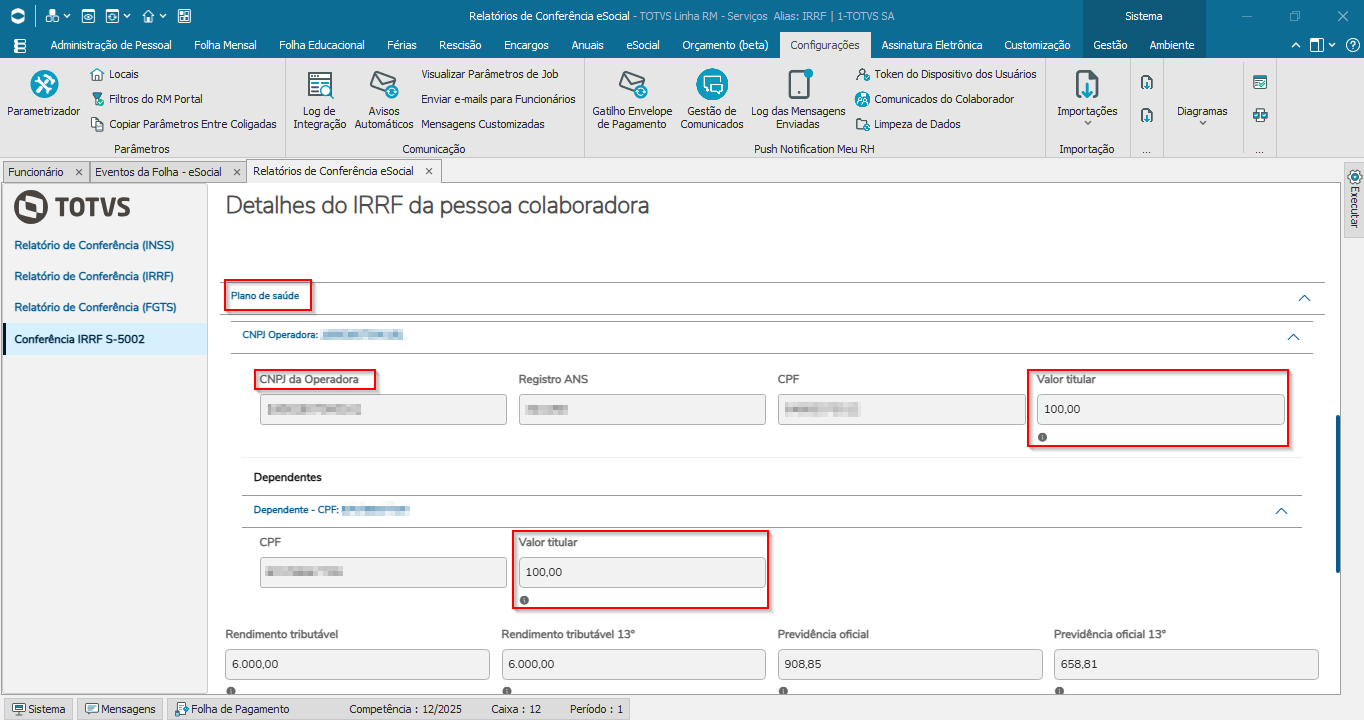The height and width of the screenshot is (720, 1364).
Task: Click the Registro ANS input field
Action: pyautogui.click(x=642, y=410)
